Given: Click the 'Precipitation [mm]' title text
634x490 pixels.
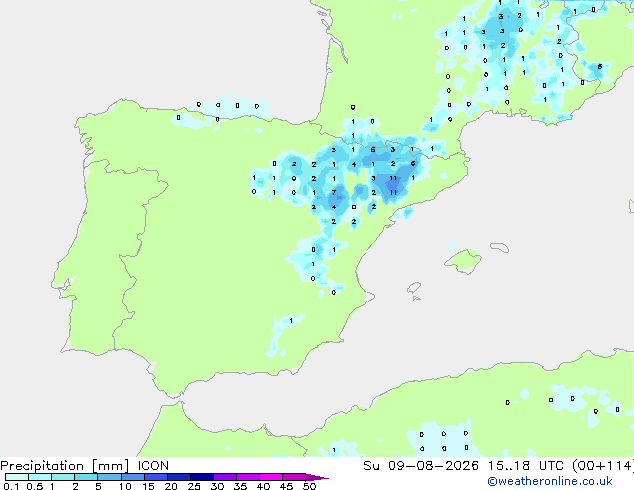Looking at the screenshot, I should click(65, 466).
